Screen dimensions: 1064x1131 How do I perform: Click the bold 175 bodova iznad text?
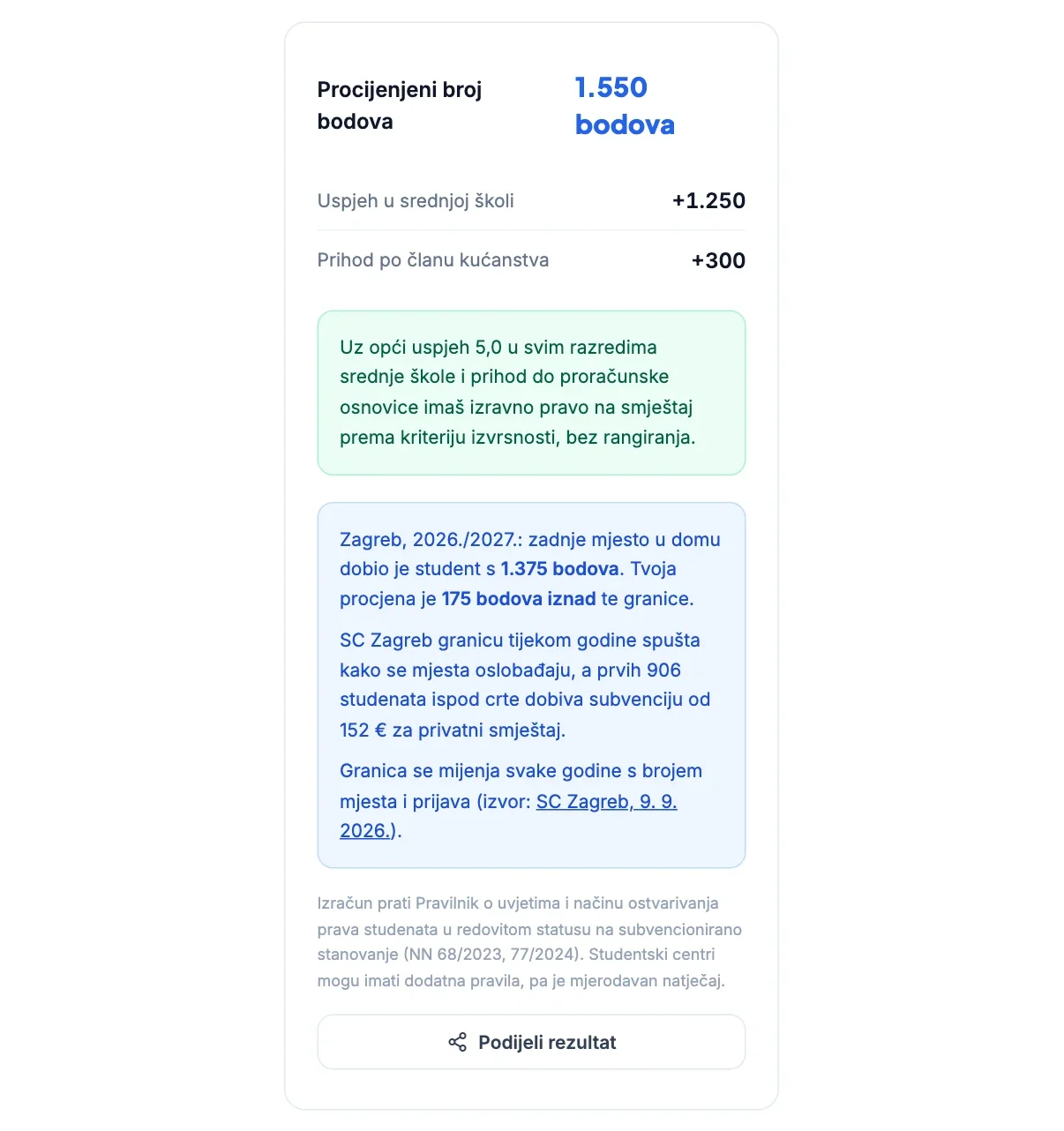coord(519,599)
